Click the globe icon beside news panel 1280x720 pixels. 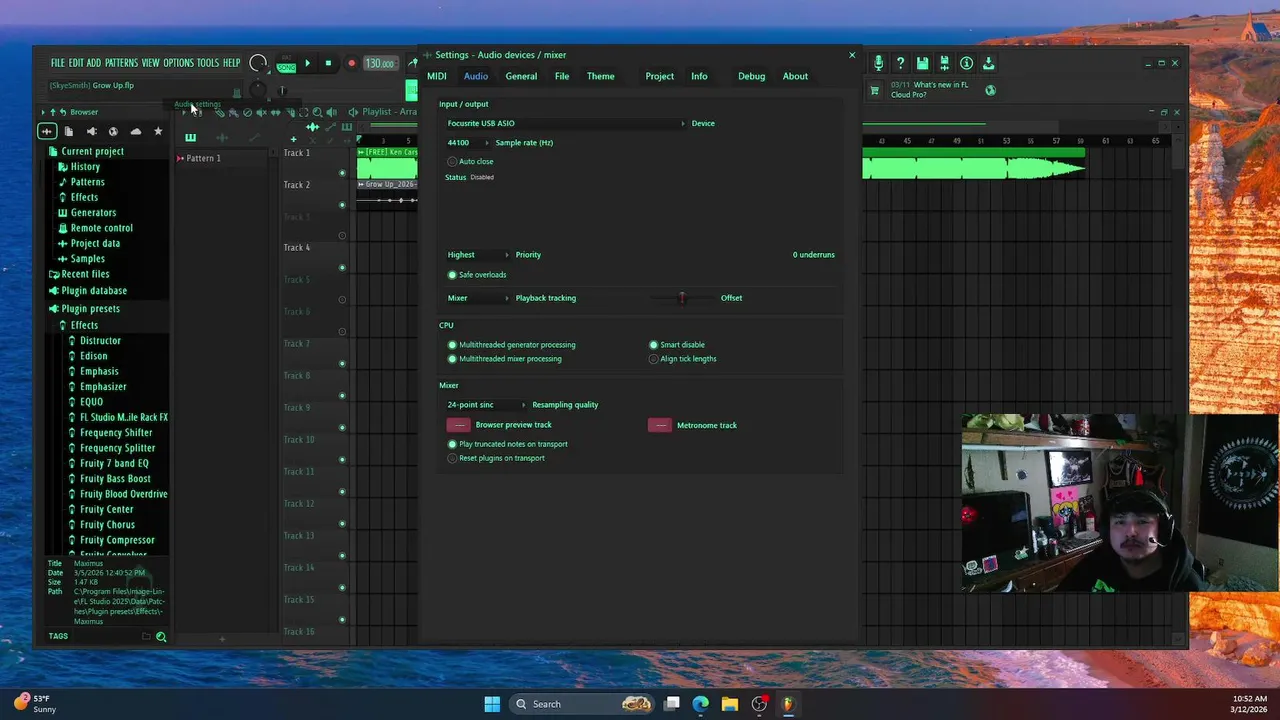(990, 90)
